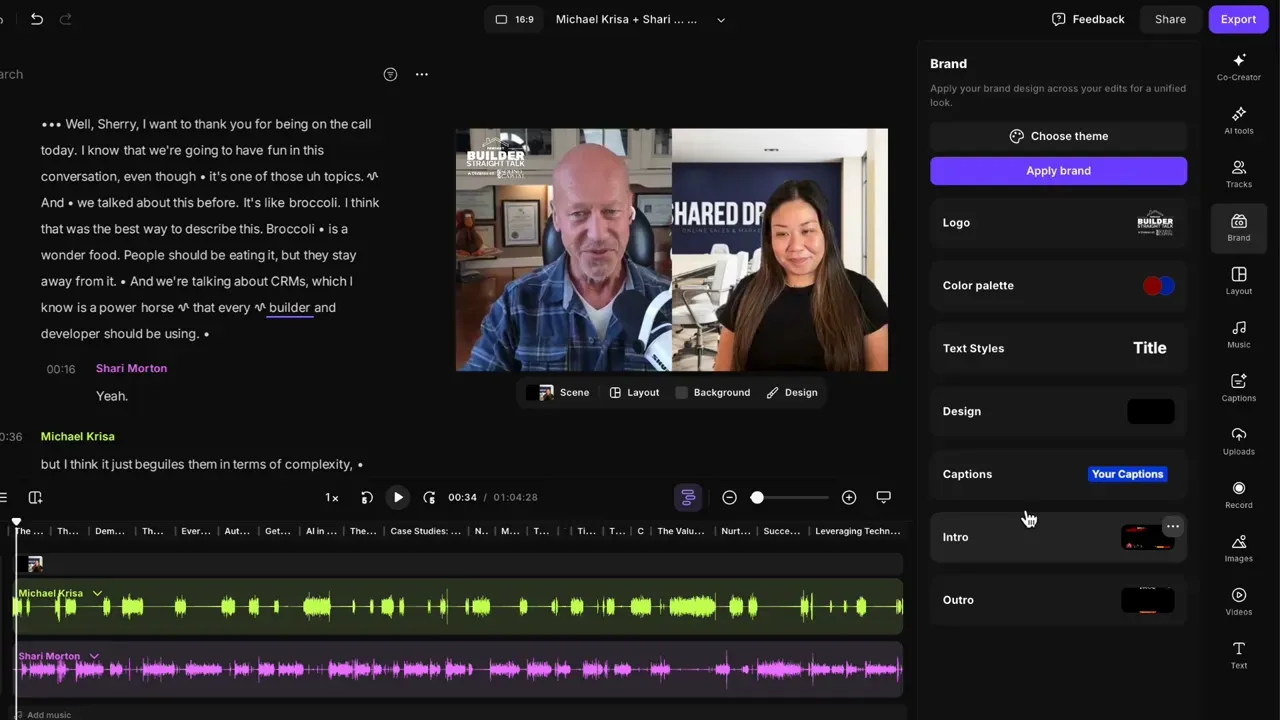Toggle Your Captions setting

point(1127,473)
